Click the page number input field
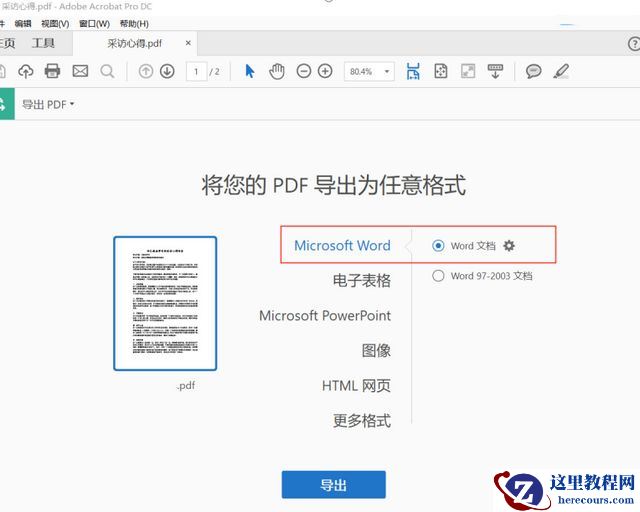 pyautogui.click(x=196, y=71)
